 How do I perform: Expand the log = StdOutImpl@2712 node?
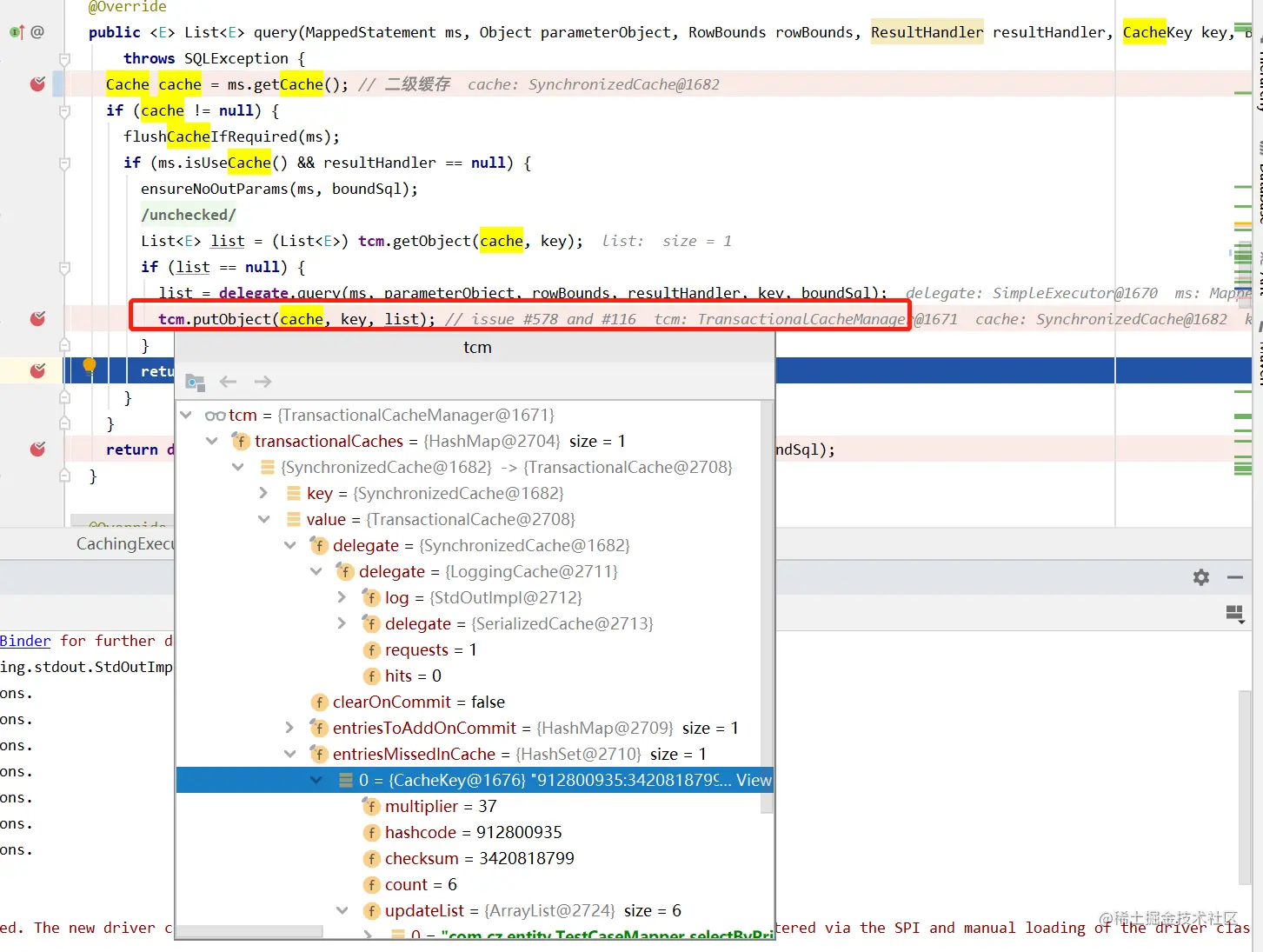point(342,598)
